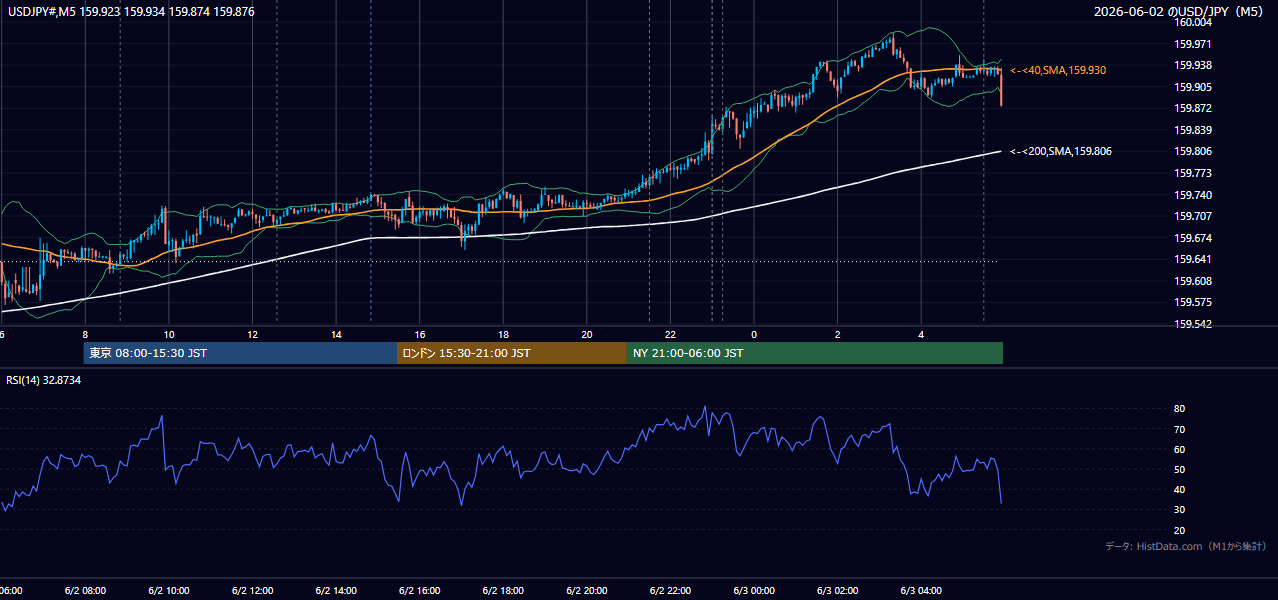
Task: Click the 6/3 04:00 time axis label
Action: (x=921, y=591)
